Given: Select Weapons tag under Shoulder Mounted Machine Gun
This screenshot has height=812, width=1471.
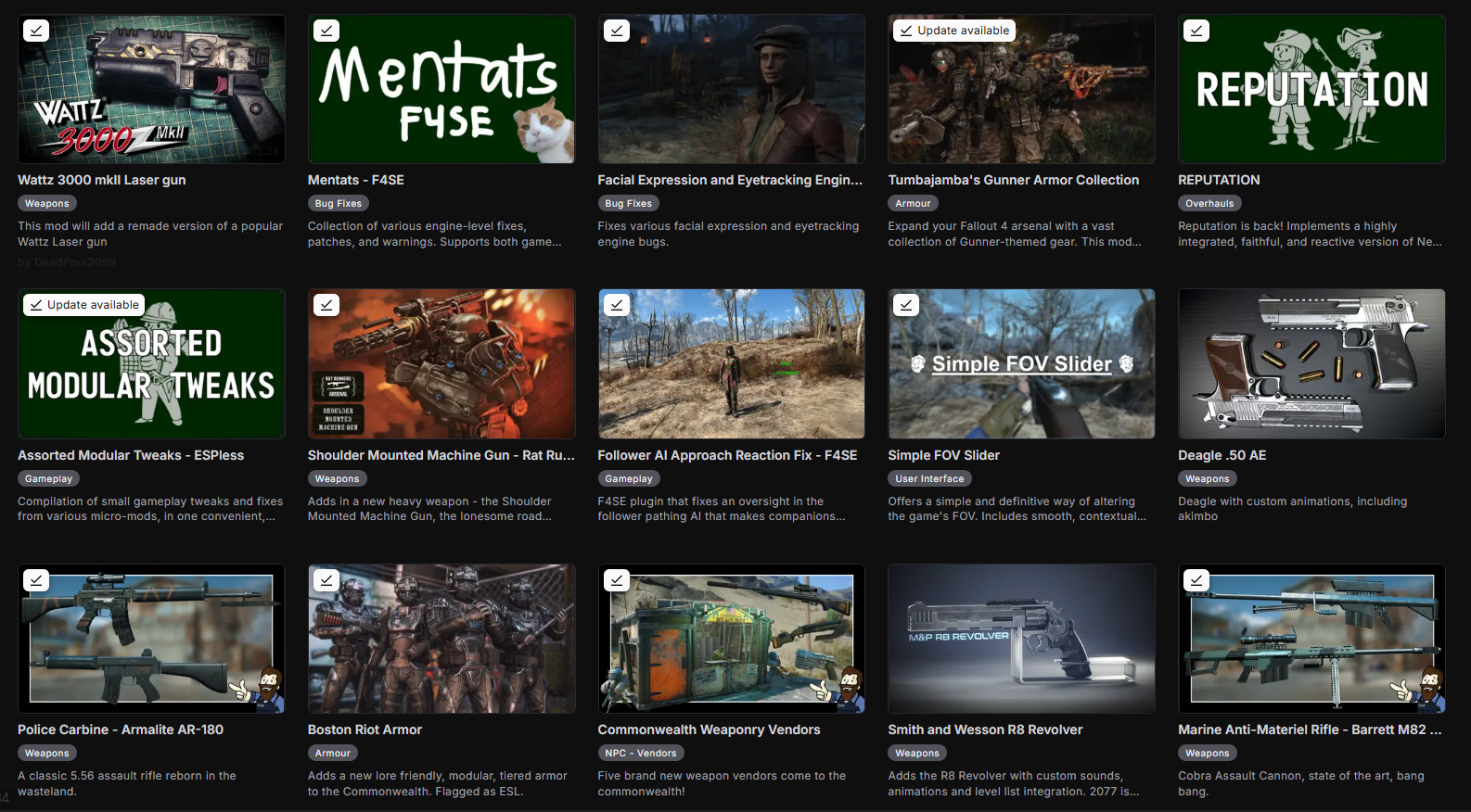Looking at the screenshot, I should point(338,479).
